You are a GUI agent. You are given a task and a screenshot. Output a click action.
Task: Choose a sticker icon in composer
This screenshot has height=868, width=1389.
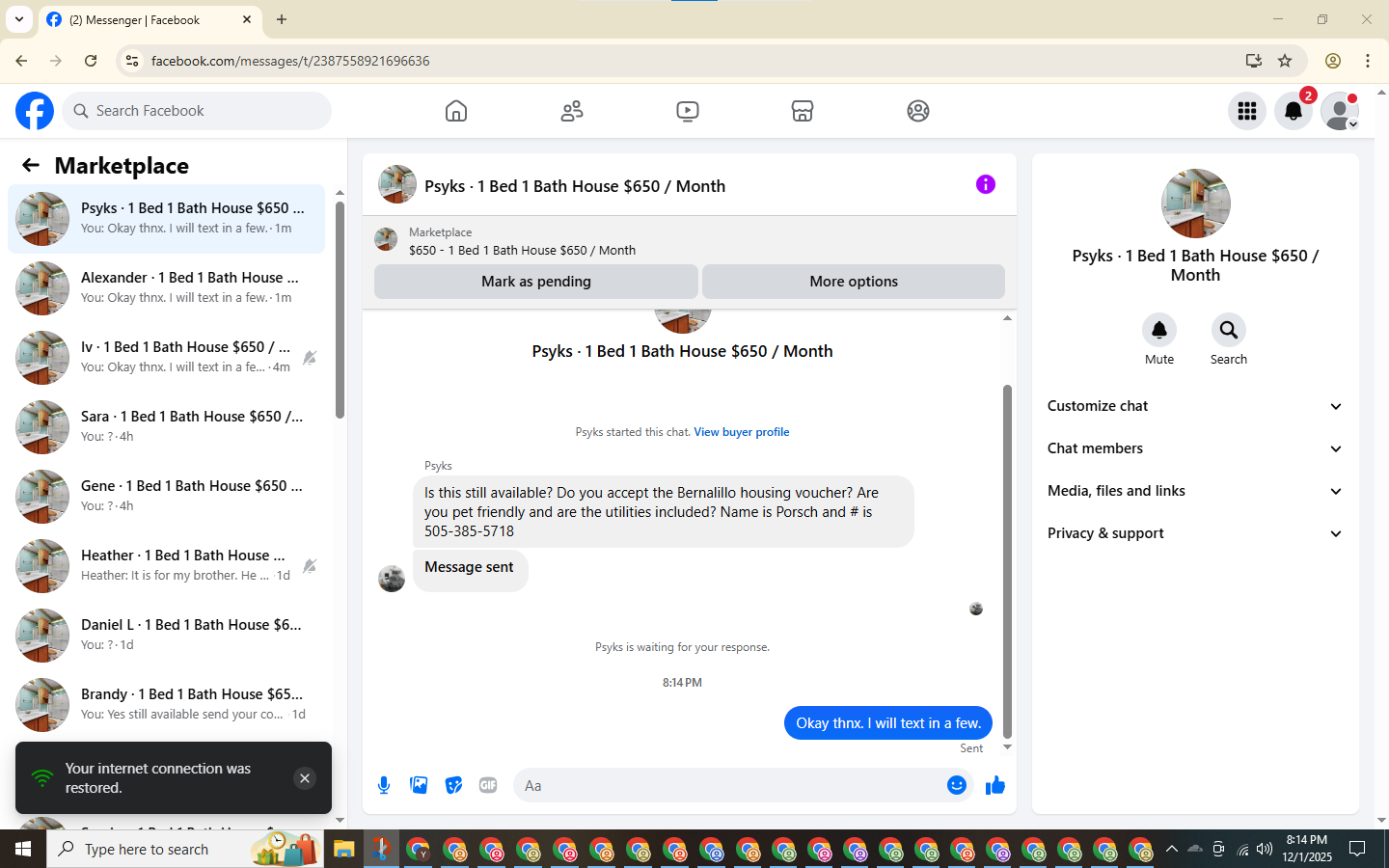pyautogui.click(x=453, y=785)
